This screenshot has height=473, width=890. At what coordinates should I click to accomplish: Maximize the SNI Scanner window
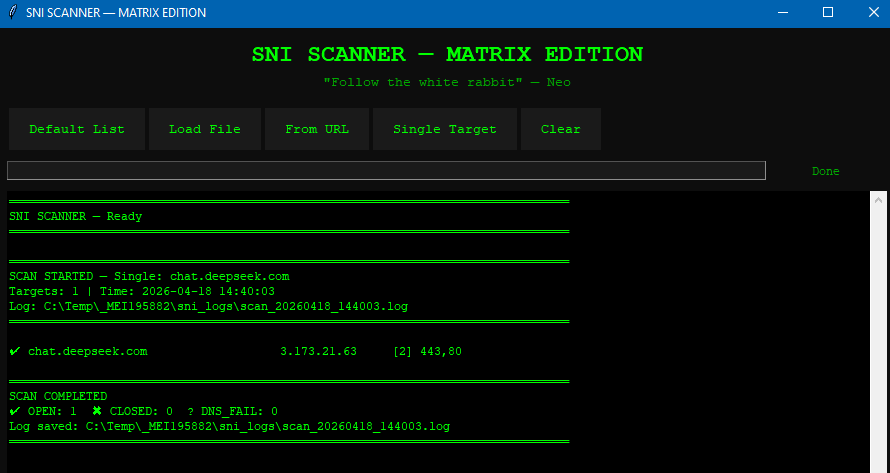828,12
